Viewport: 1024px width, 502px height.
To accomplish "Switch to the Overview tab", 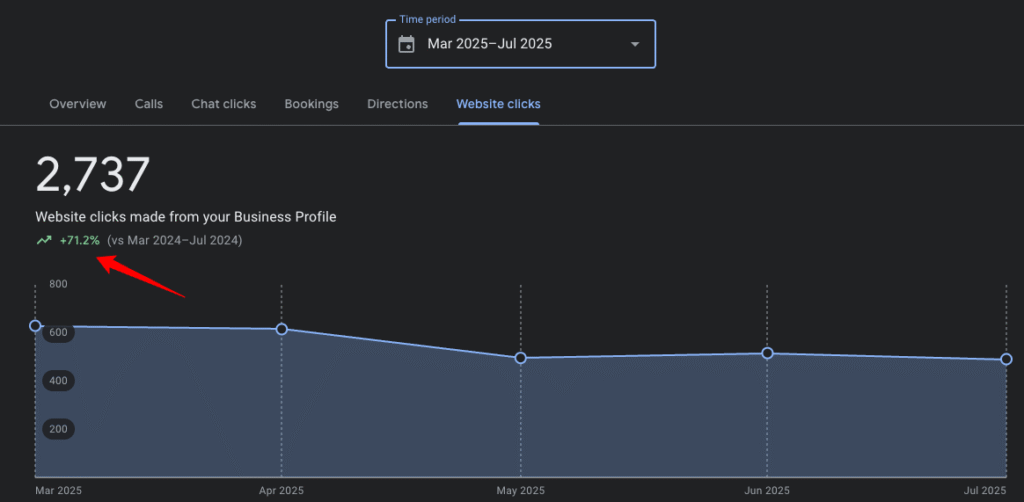I will 77,104.
